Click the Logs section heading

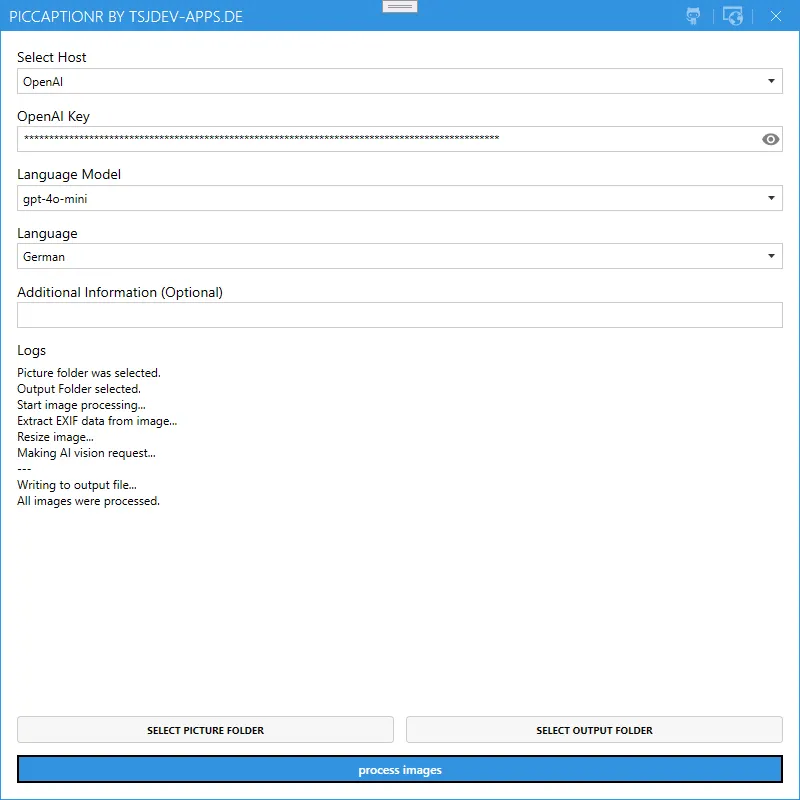pos(31,350)
